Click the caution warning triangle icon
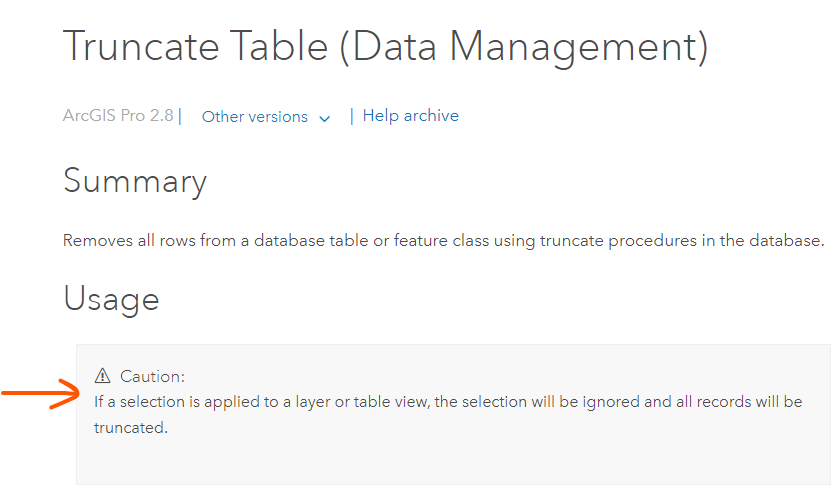The width and height of the screenshot is (838, 498). (102, 376)
